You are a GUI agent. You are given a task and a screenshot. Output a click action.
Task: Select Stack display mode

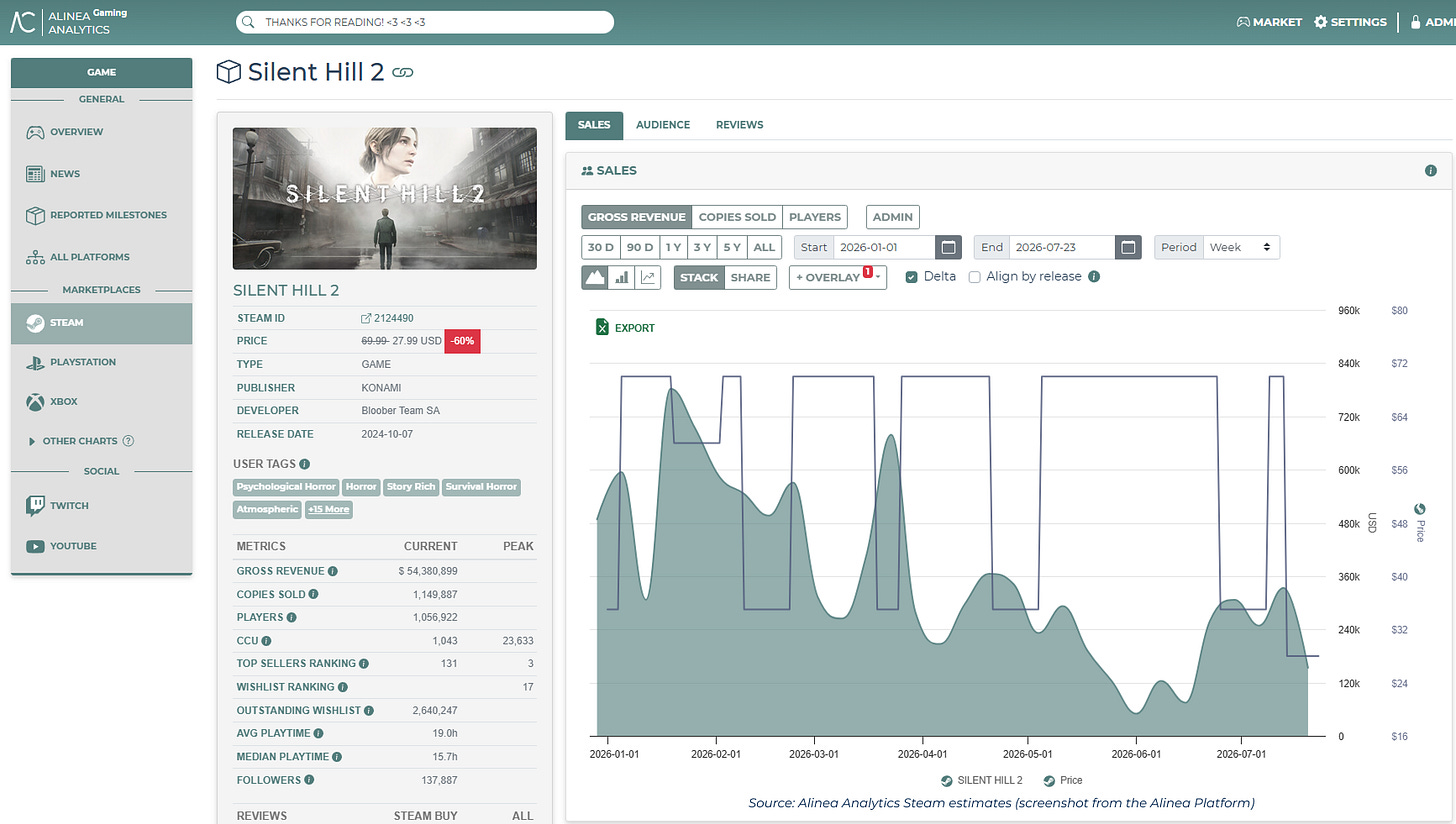(x=698, y=277)
